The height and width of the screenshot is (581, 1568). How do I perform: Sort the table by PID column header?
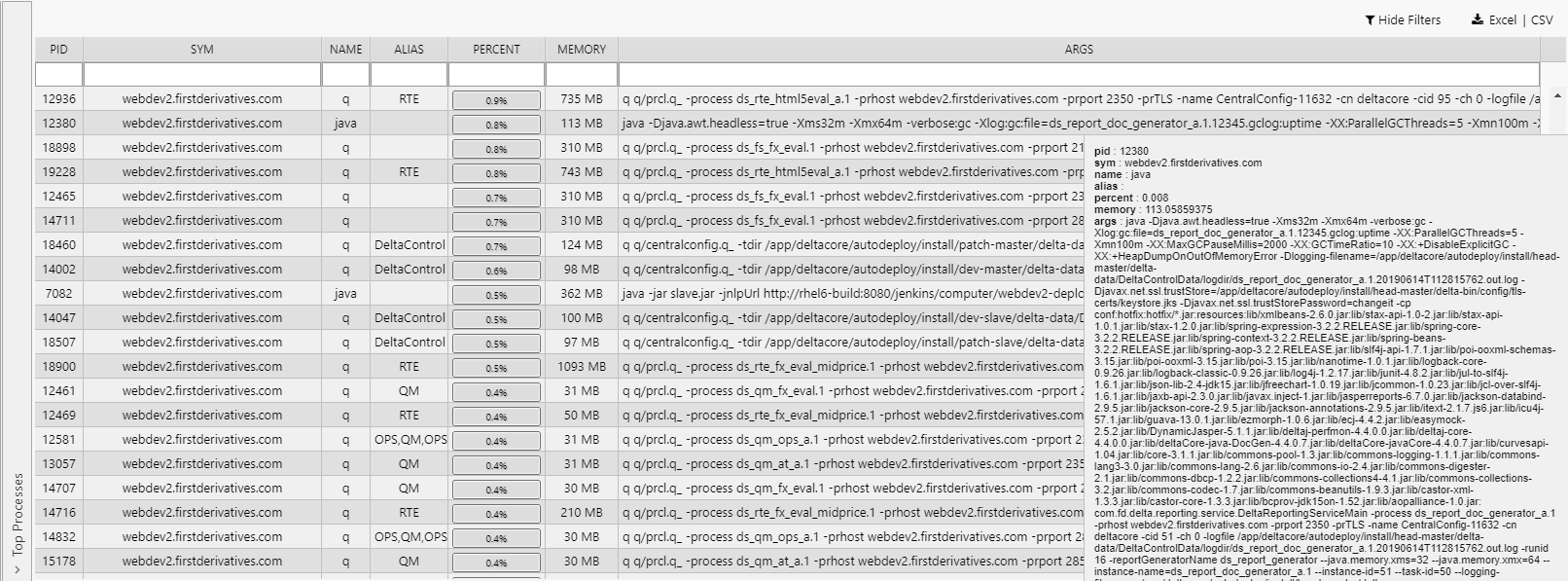[x=59, y=49]
